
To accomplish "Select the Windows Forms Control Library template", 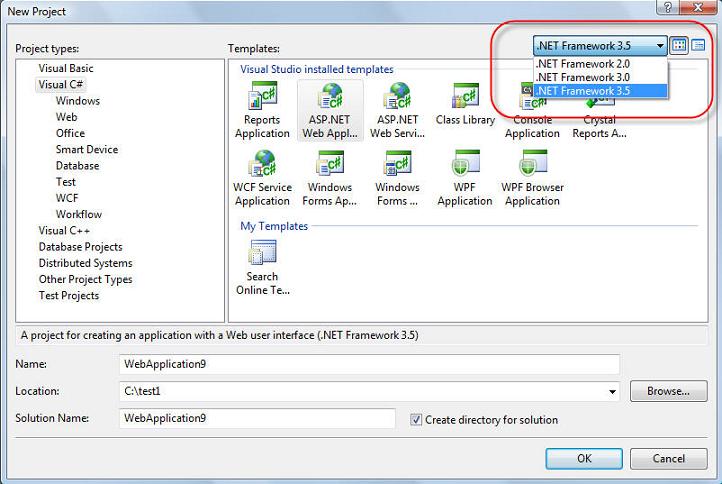I will tap(397, 179).
